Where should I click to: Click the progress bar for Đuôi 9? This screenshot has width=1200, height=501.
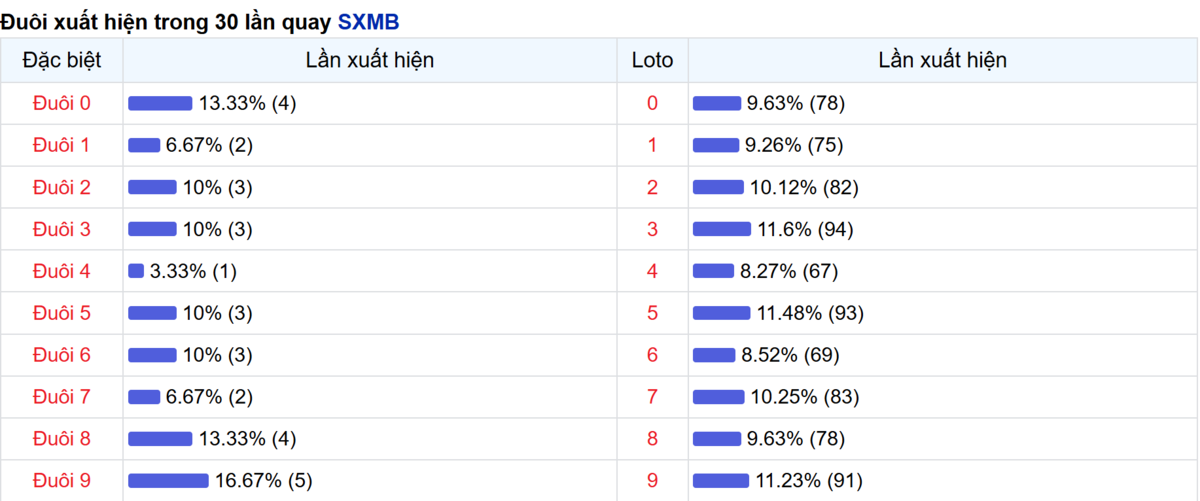click(x=168, y=481)
